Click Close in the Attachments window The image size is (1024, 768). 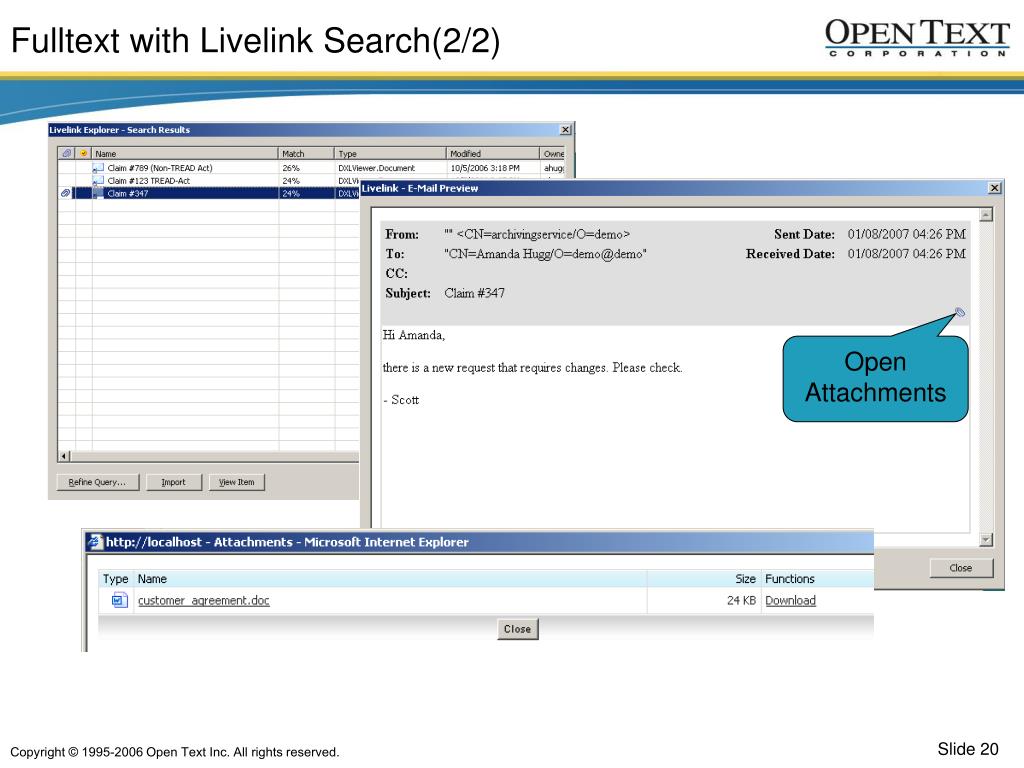click(517, 629)
